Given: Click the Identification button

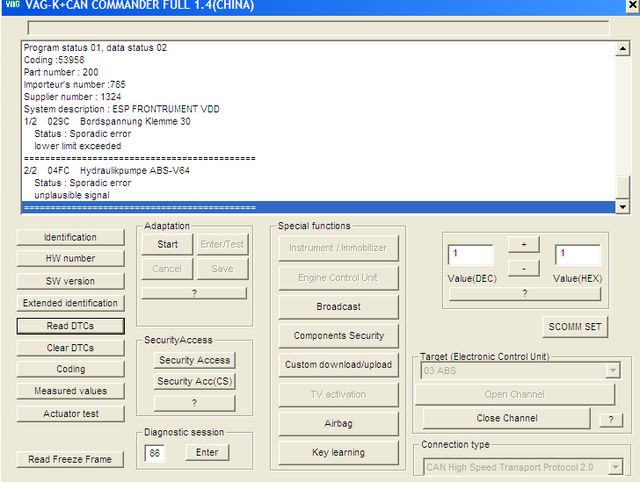Looking at the screenshot, I should (x=70, y=237).
